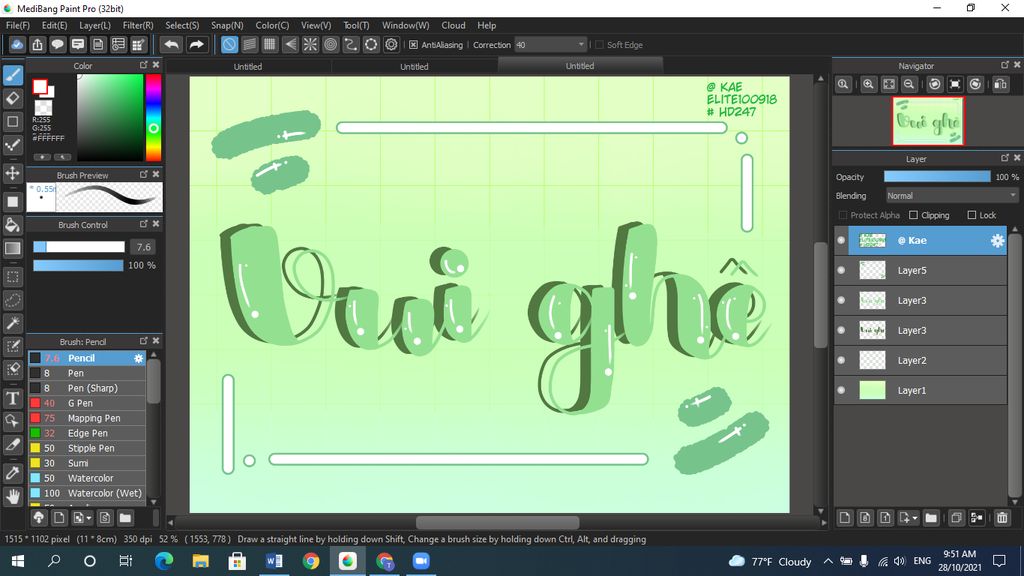Select the Brush tool in left toolbar
The height and width of the screenshot is (576, 1024).
click(12, 75)
